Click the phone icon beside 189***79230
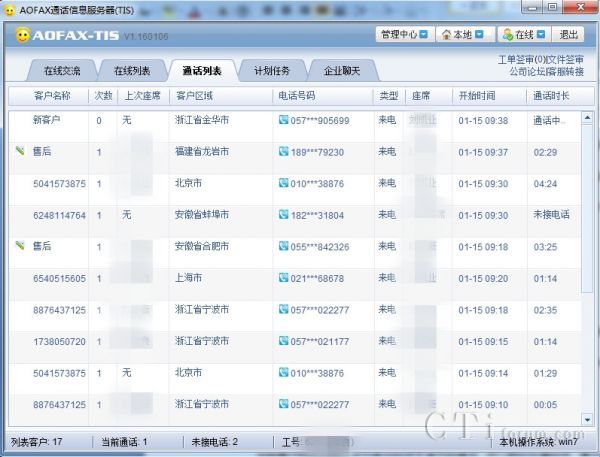Image resolution: width=600 pixels, height=457 pixels. pos(283,152)
